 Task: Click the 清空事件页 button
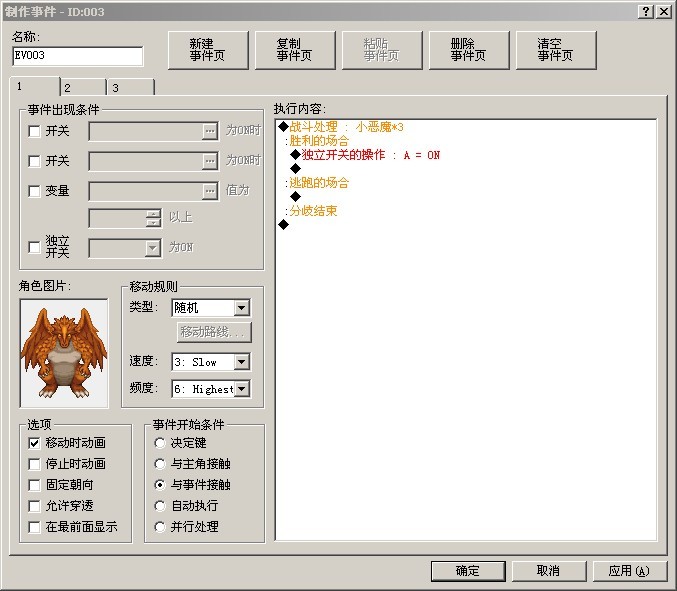556,50
